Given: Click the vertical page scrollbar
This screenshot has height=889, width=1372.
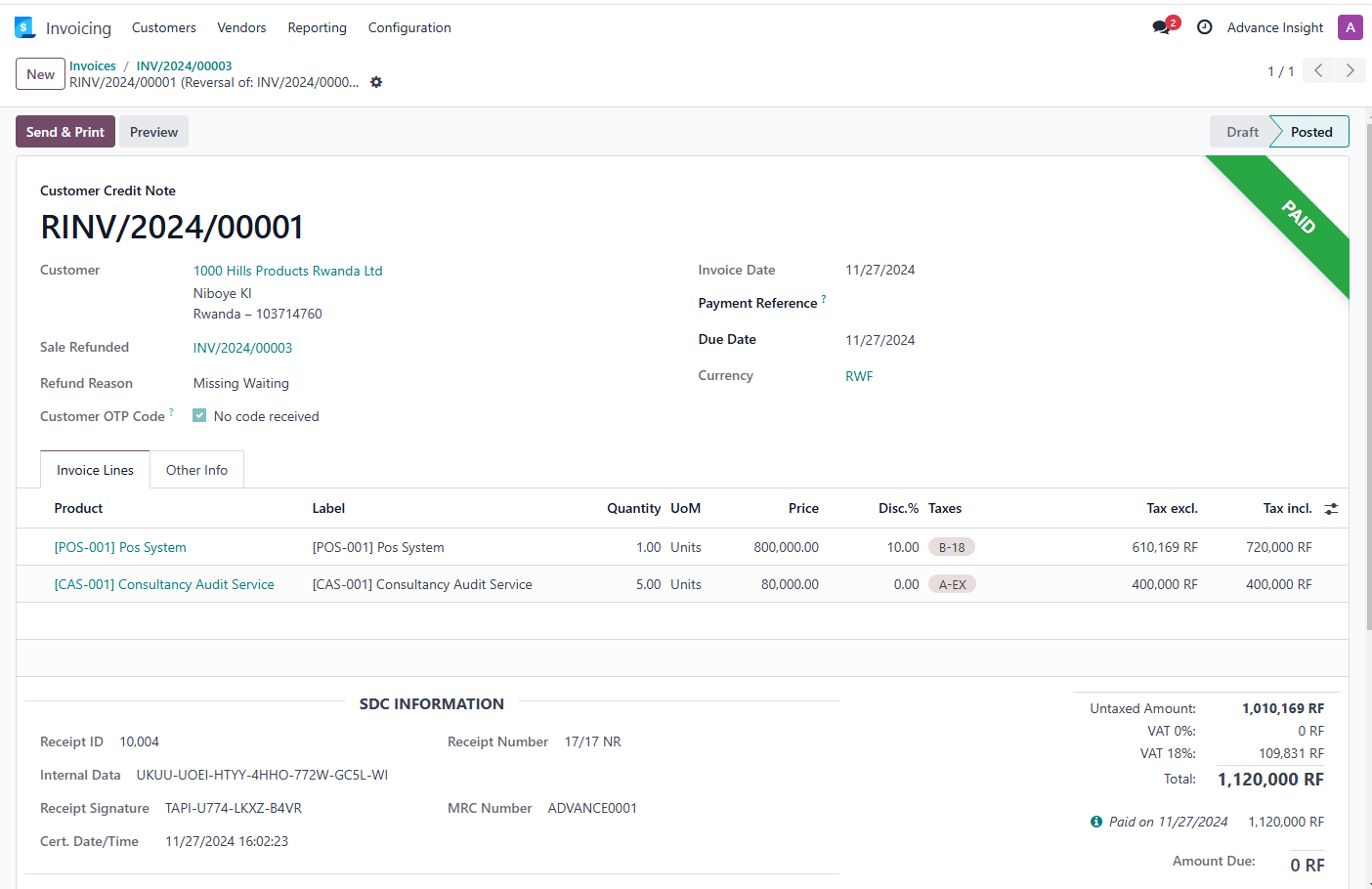Looking at the screenshot, I should pyautogui.click(x=1368, y=376).
